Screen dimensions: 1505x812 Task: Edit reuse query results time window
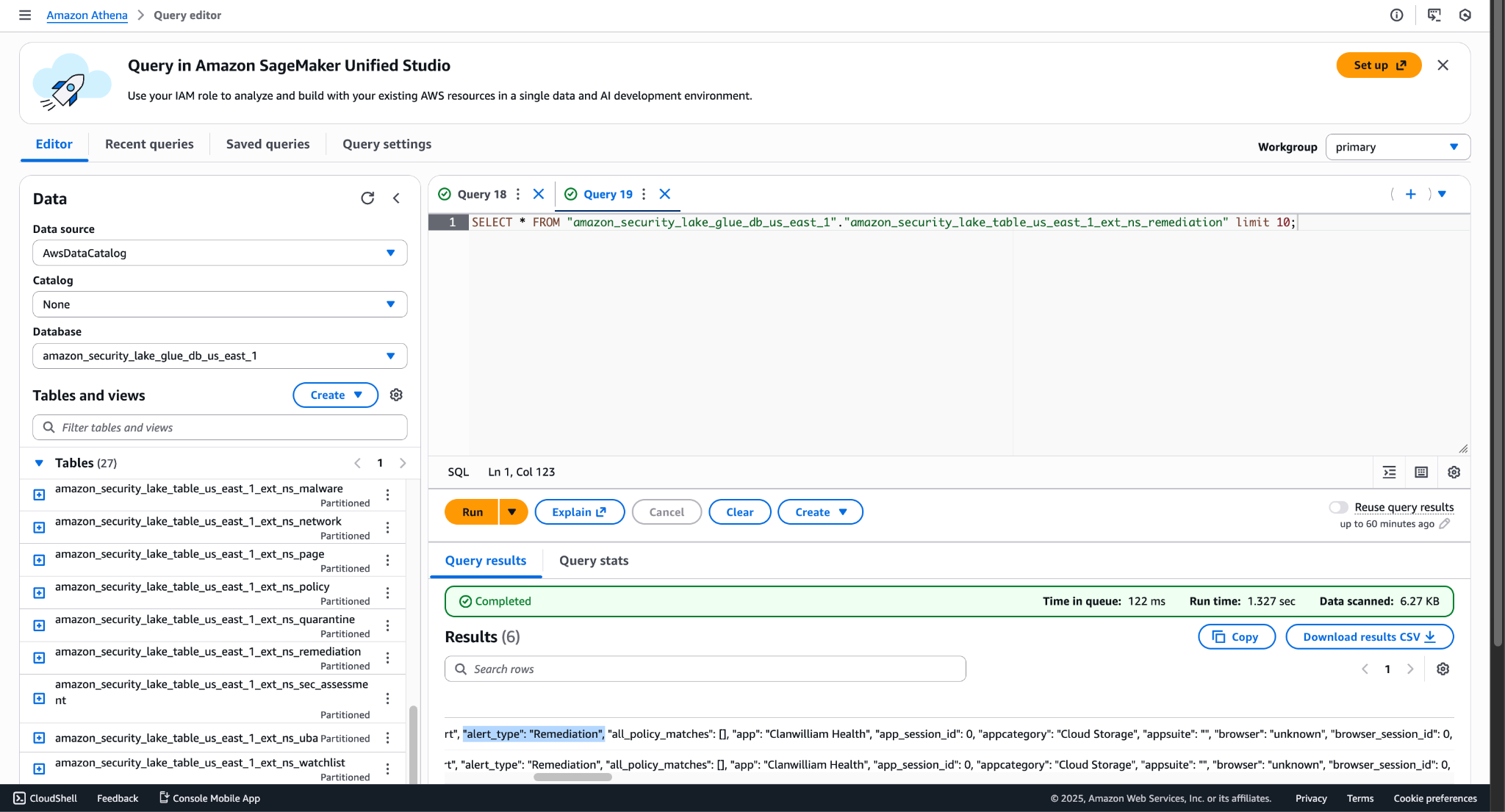point(1444,524)
